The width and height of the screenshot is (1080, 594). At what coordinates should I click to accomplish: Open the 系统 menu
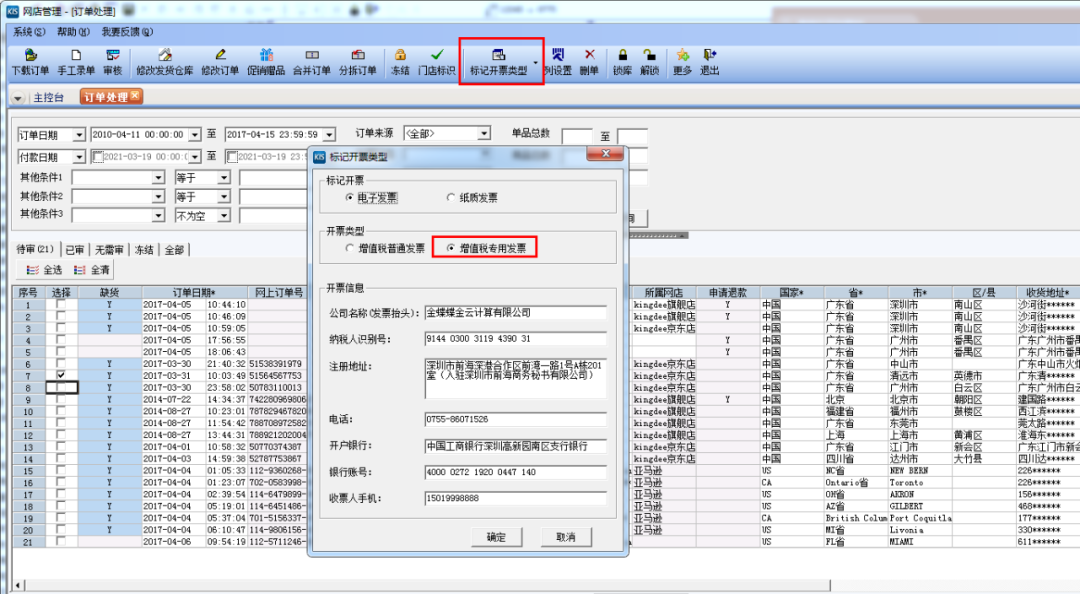(27, 32)
